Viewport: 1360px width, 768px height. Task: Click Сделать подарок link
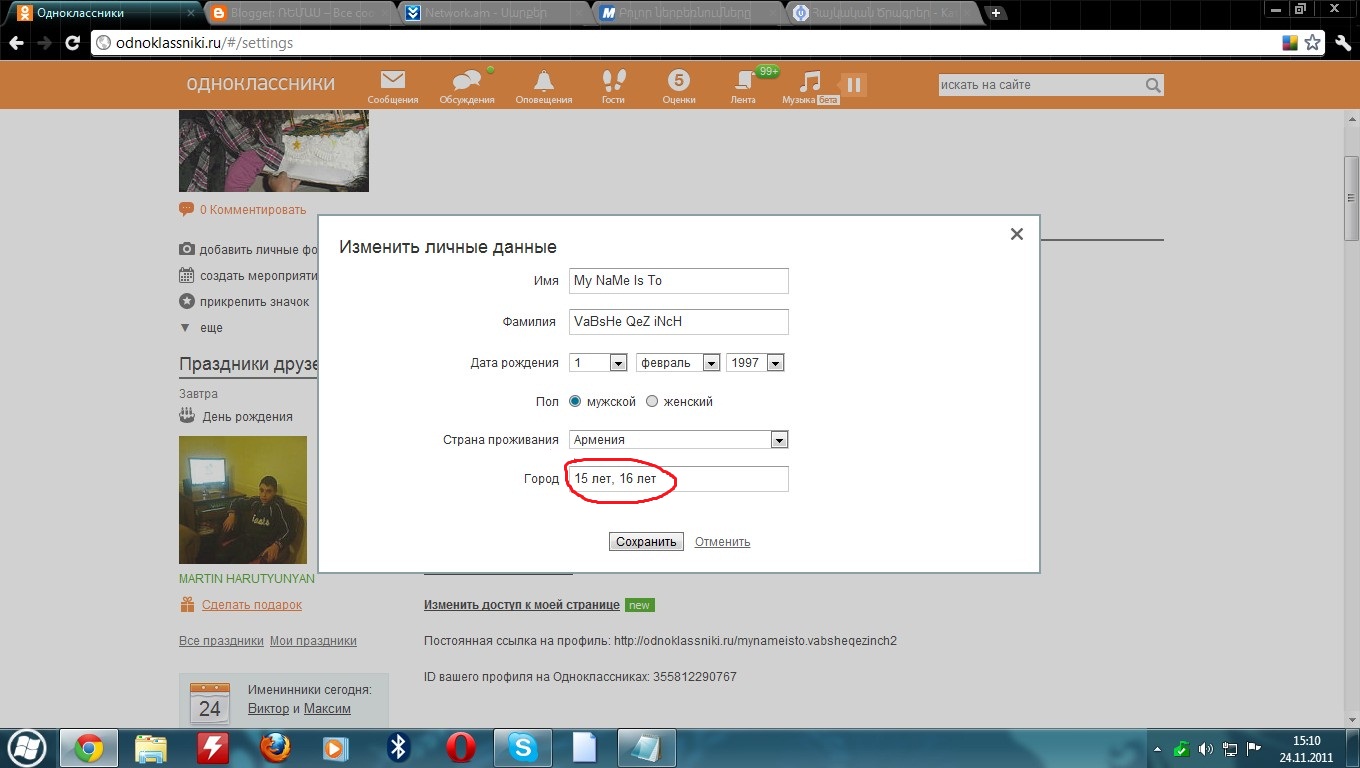coord(251,605)
